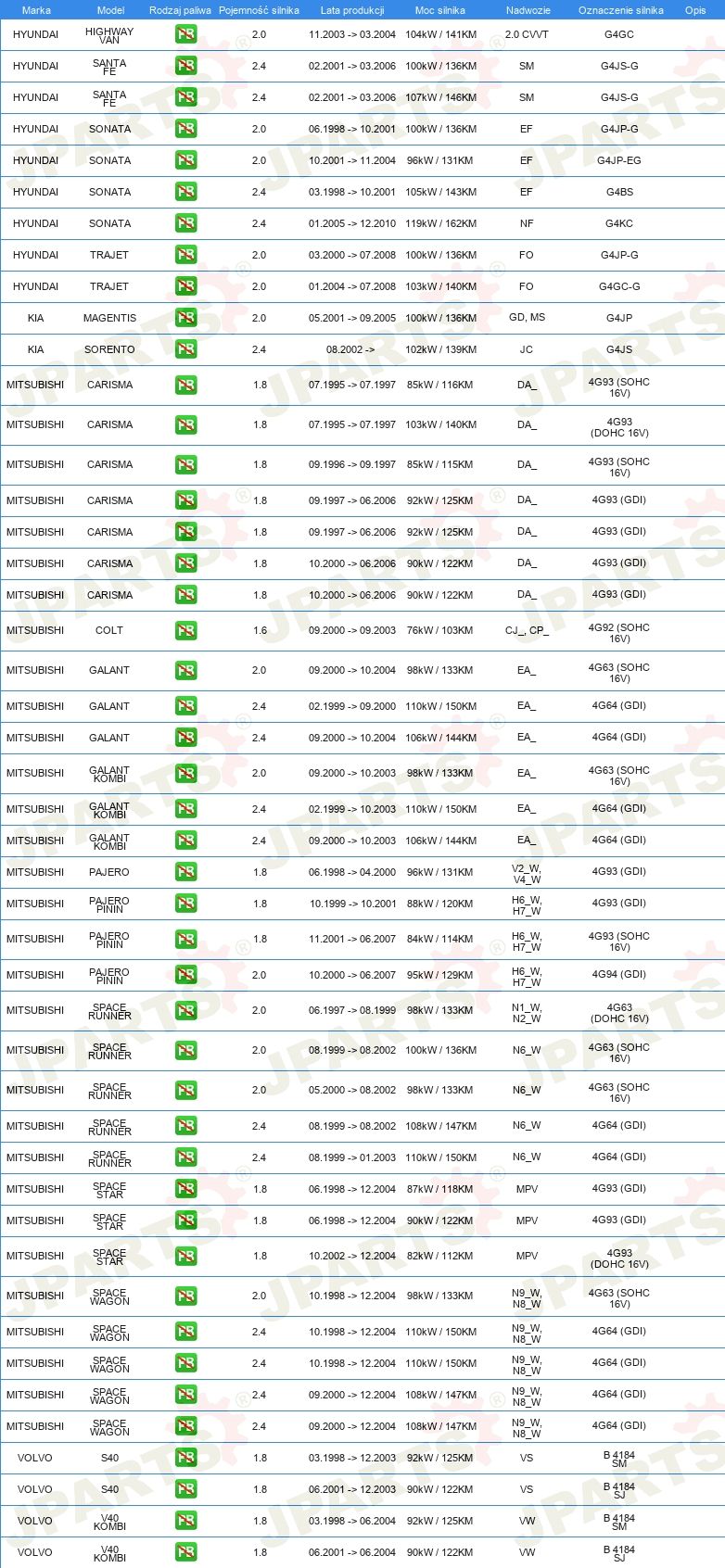The image size is (725, 1568).
Task: Click production years 11.2001 -> 06.2007
Action: click(352, 939)
